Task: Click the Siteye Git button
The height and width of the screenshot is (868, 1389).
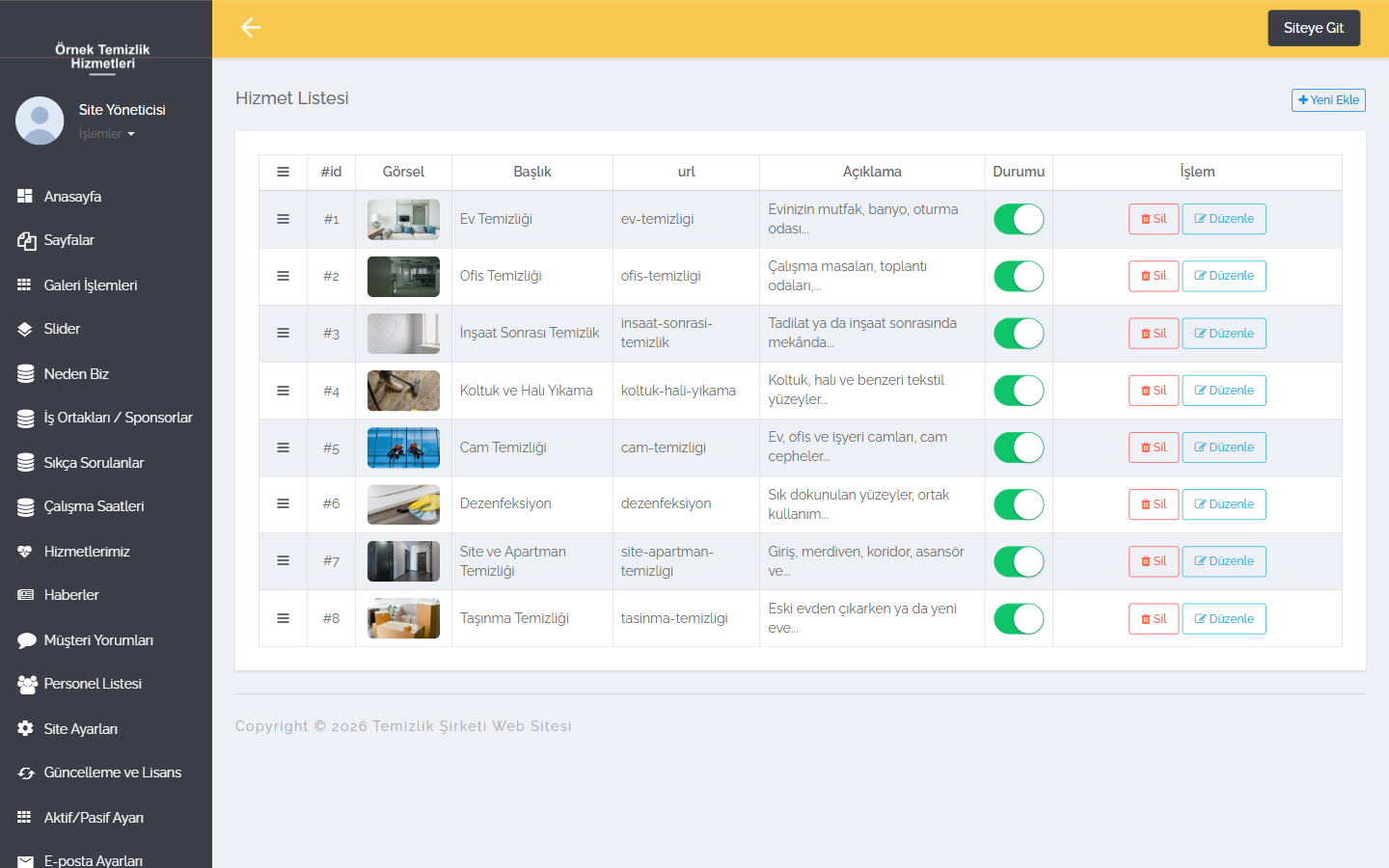Action: 1314,28
